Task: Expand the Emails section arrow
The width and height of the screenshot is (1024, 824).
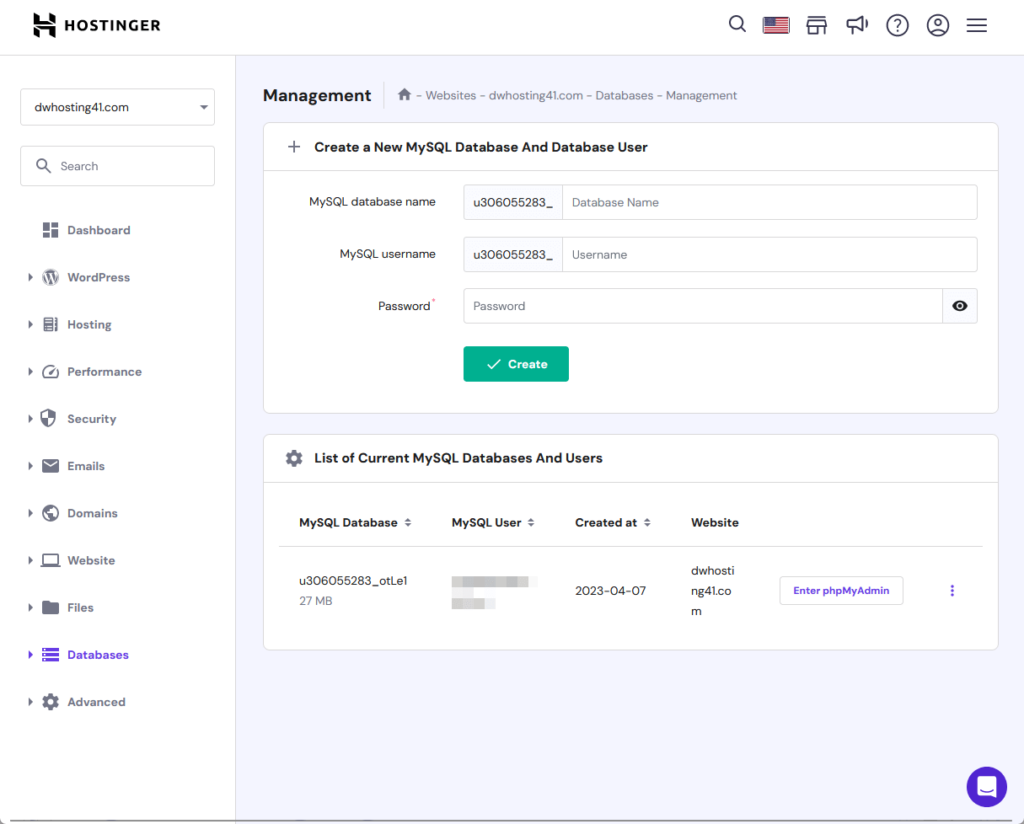Action: pyautogui.click(x=30, y=466)
